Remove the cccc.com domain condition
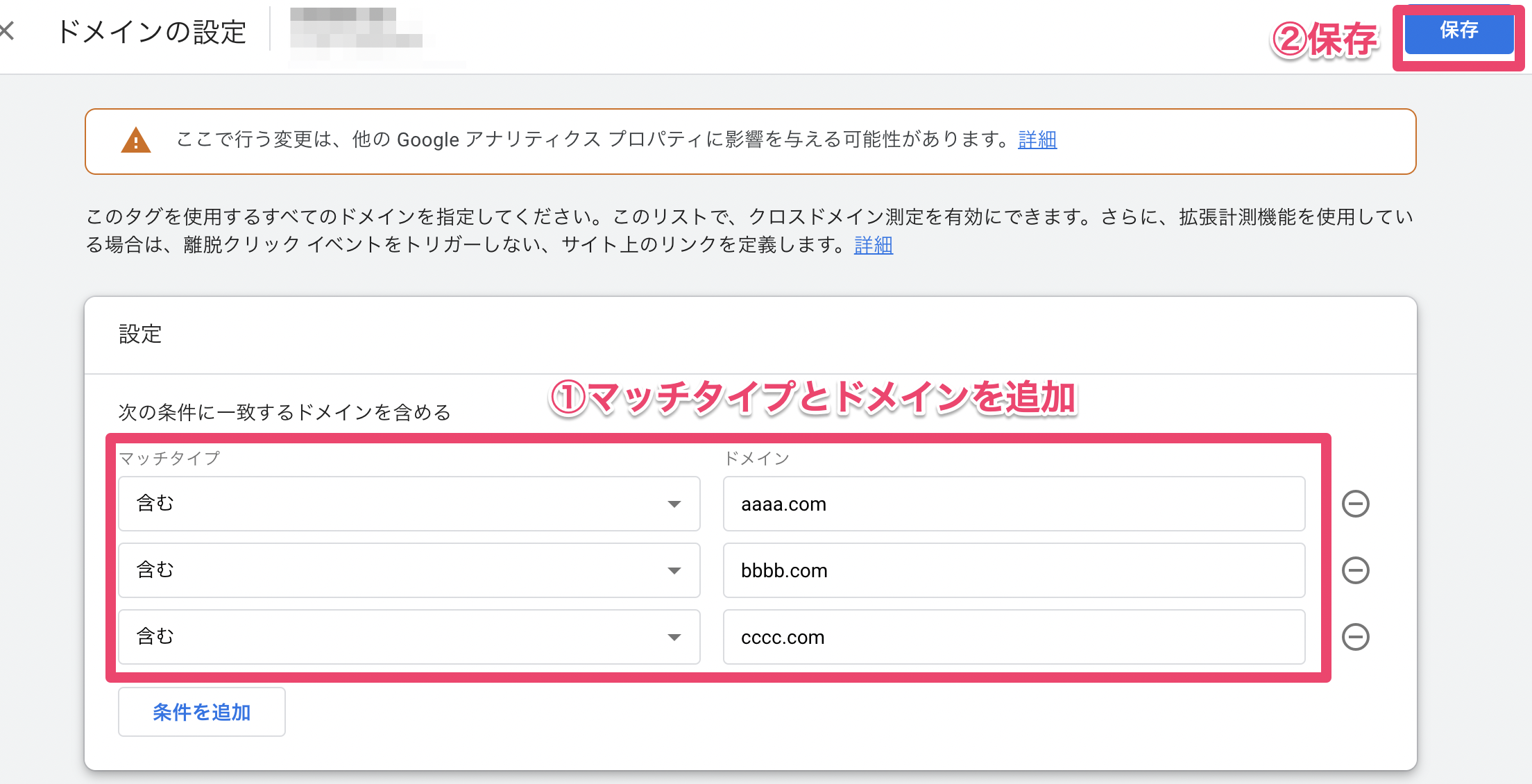This screenshot has height=784, width=1532. coord(1355,637)
